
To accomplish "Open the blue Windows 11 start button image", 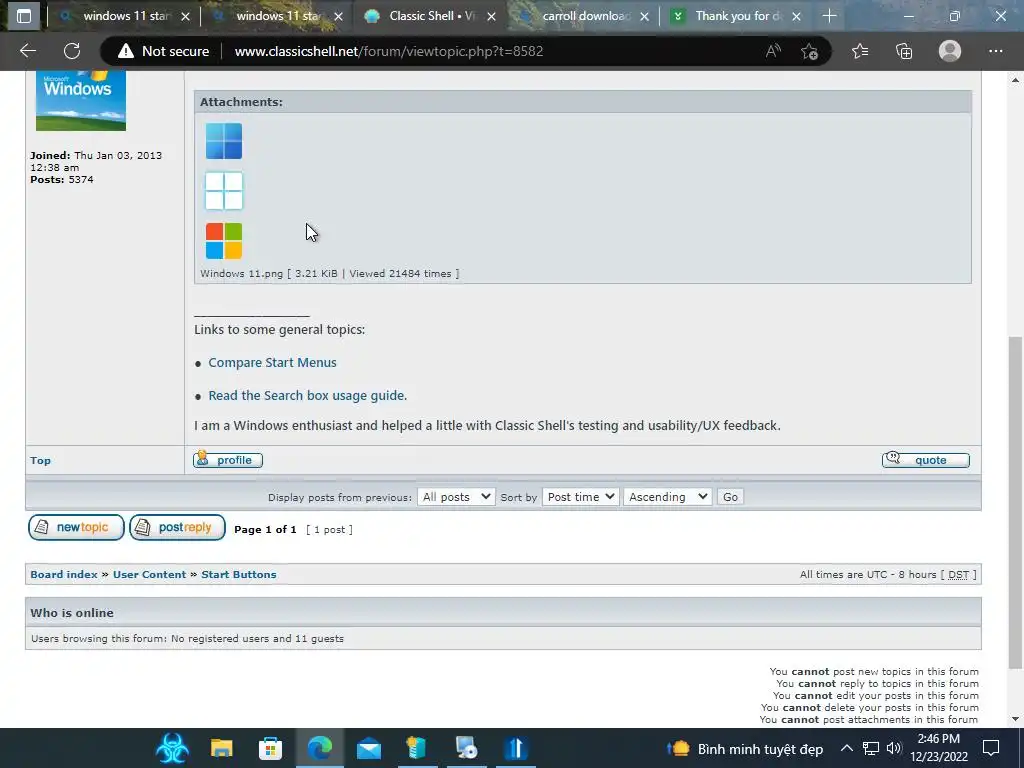I will [224, 141].
